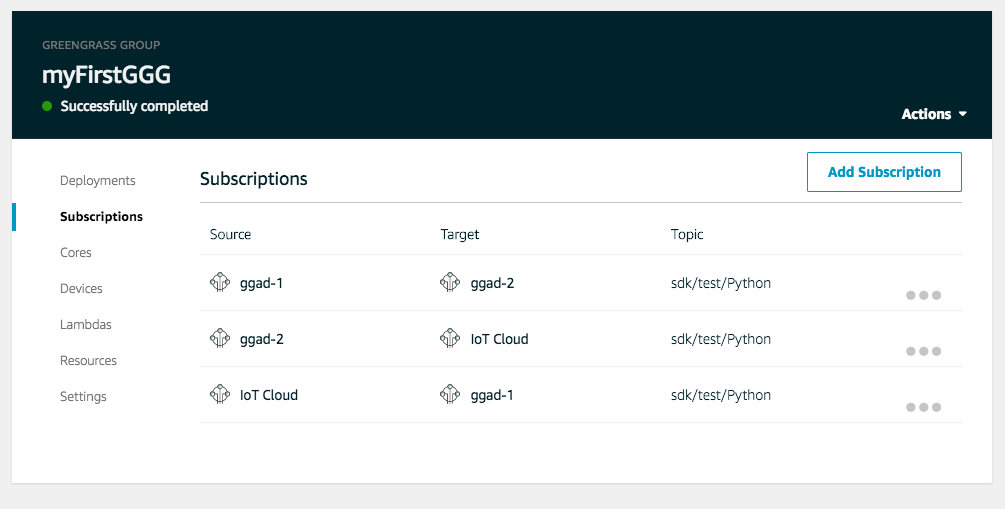Click the Subscriptions panel heading
Screen dimensions: 1005x509
254,179
